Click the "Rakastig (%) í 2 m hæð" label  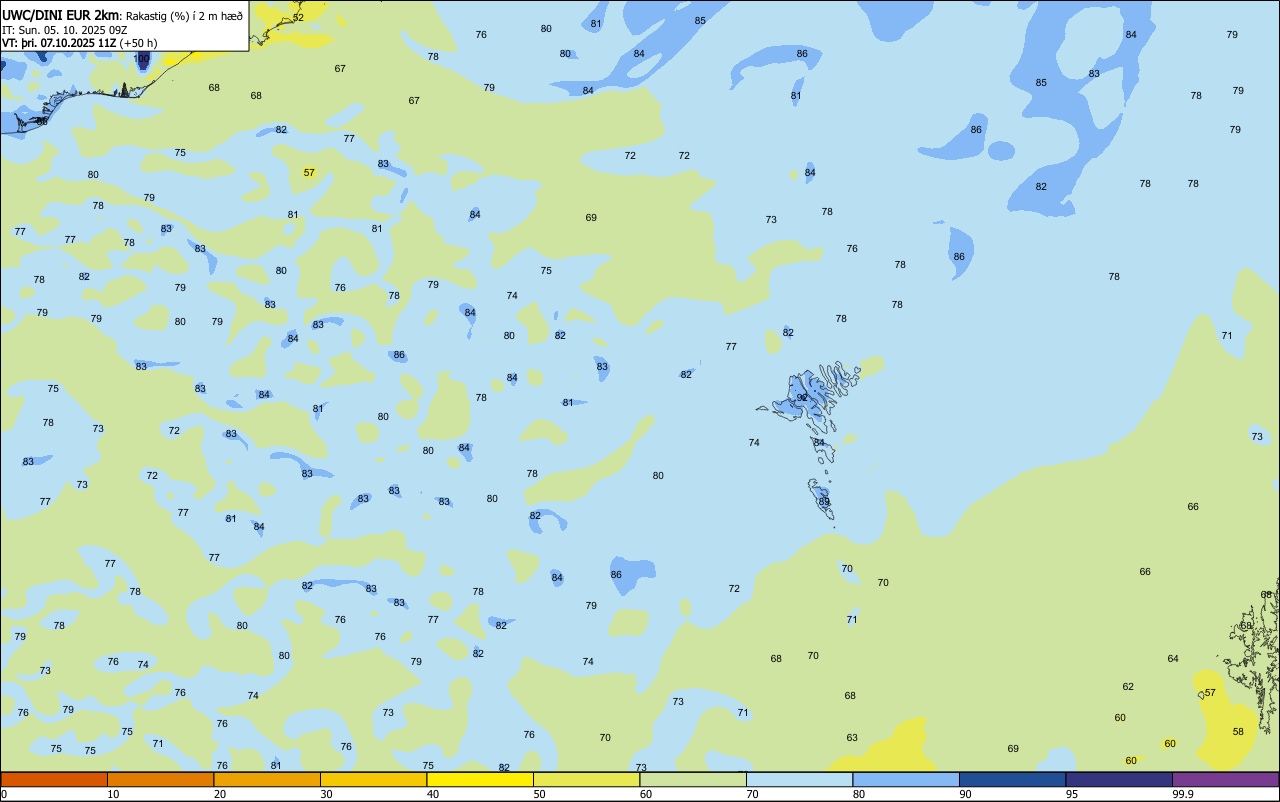coord(184,15)
